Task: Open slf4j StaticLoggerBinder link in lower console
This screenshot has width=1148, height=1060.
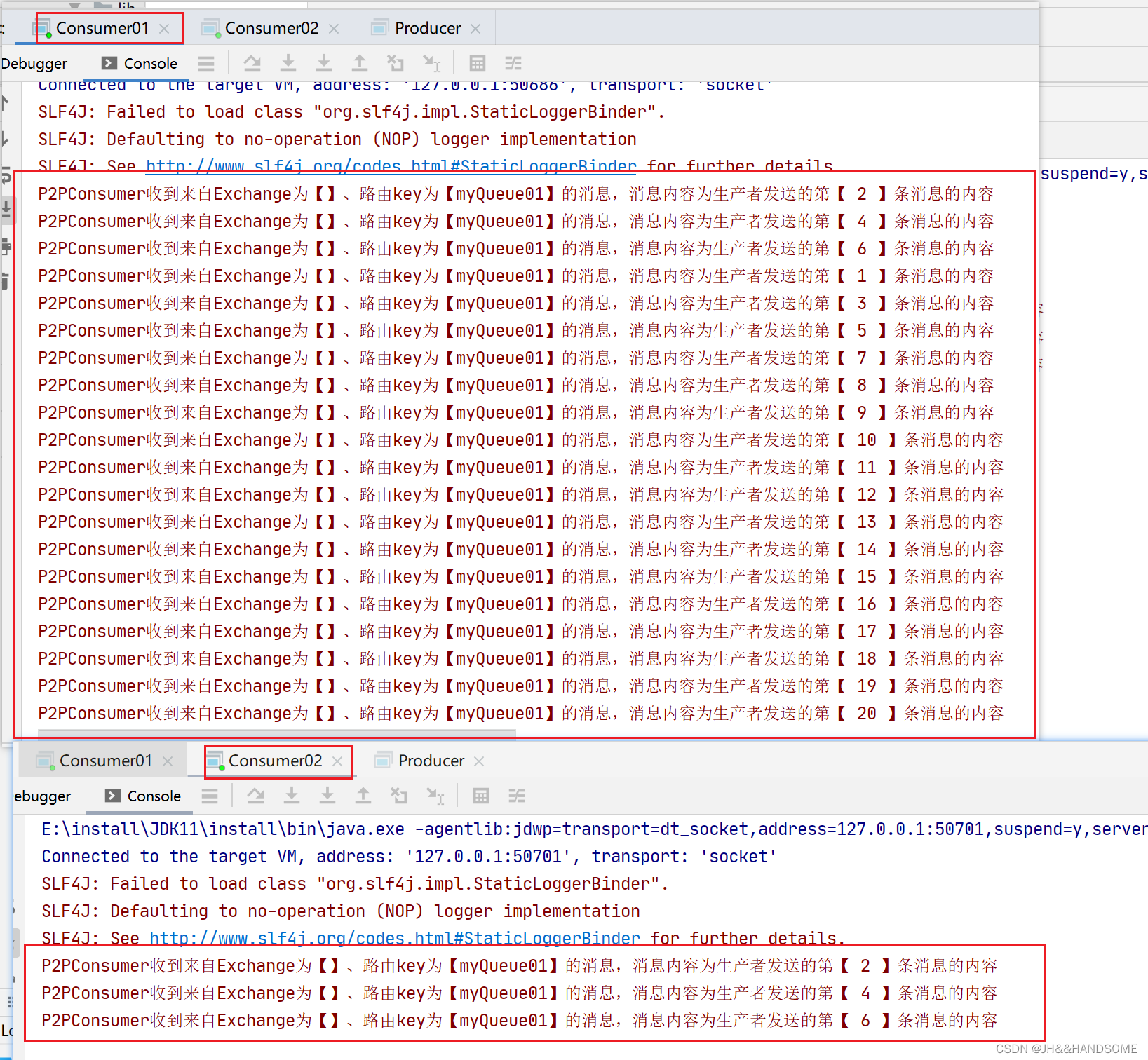Action: coord(395,939)
